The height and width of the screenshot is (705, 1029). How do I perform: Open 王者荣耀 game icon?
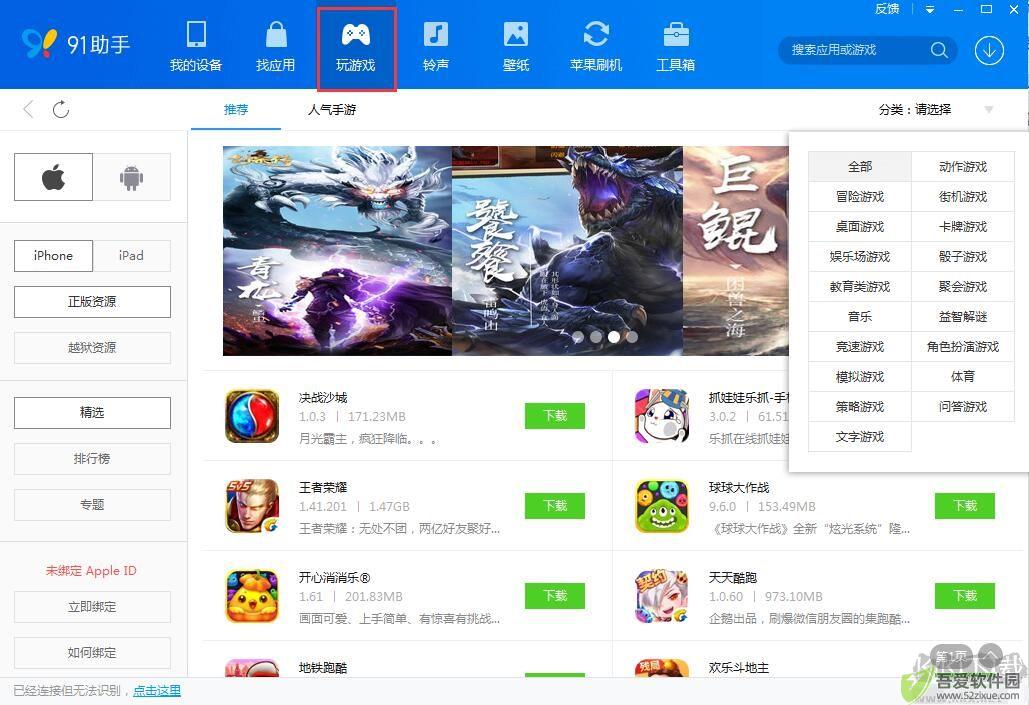(252, 506)
